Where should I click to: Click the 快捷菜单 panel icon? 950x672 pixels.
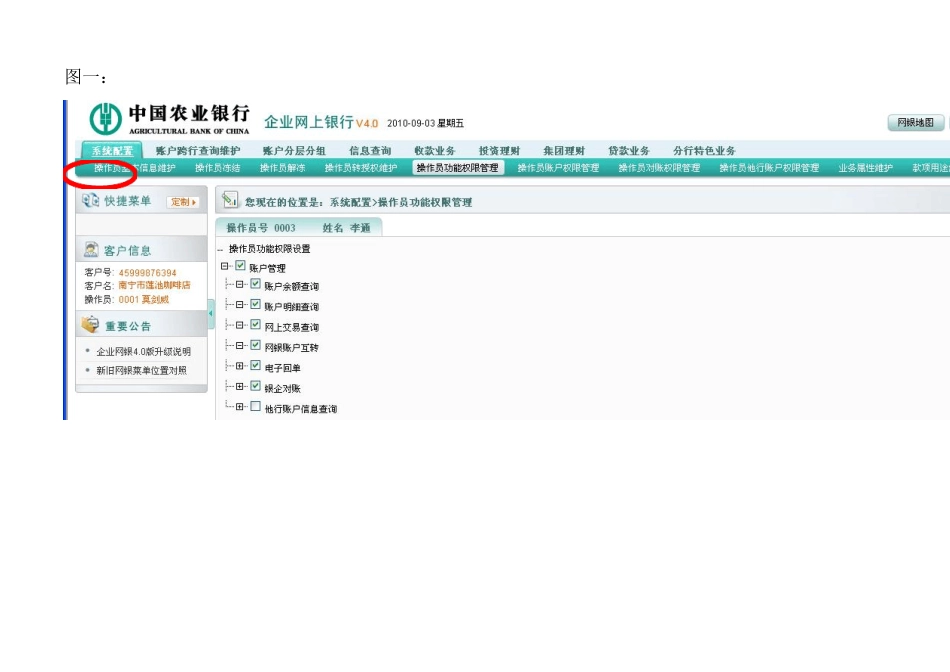click(91, 201)
